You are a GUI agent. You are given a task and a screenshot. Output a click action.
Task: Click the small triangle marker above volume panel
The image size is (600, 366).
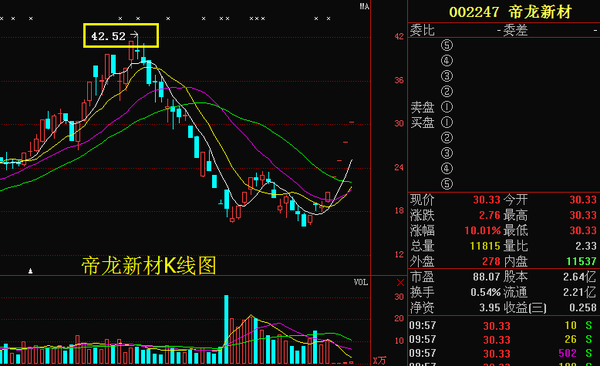click(x=30, y=271)
